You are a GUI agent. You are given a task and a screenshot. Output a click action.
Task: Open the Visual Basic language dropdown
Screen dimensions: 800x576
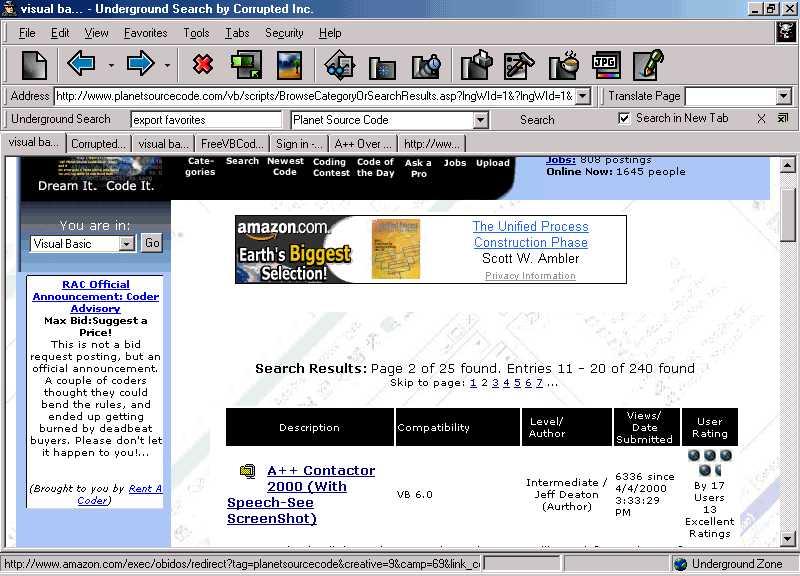(126, 243)
